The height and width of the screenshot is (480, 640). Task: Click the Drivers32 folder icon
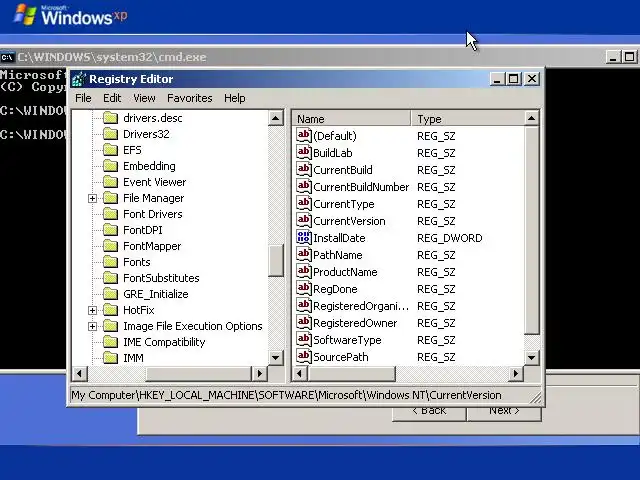[x=110, y=134]
